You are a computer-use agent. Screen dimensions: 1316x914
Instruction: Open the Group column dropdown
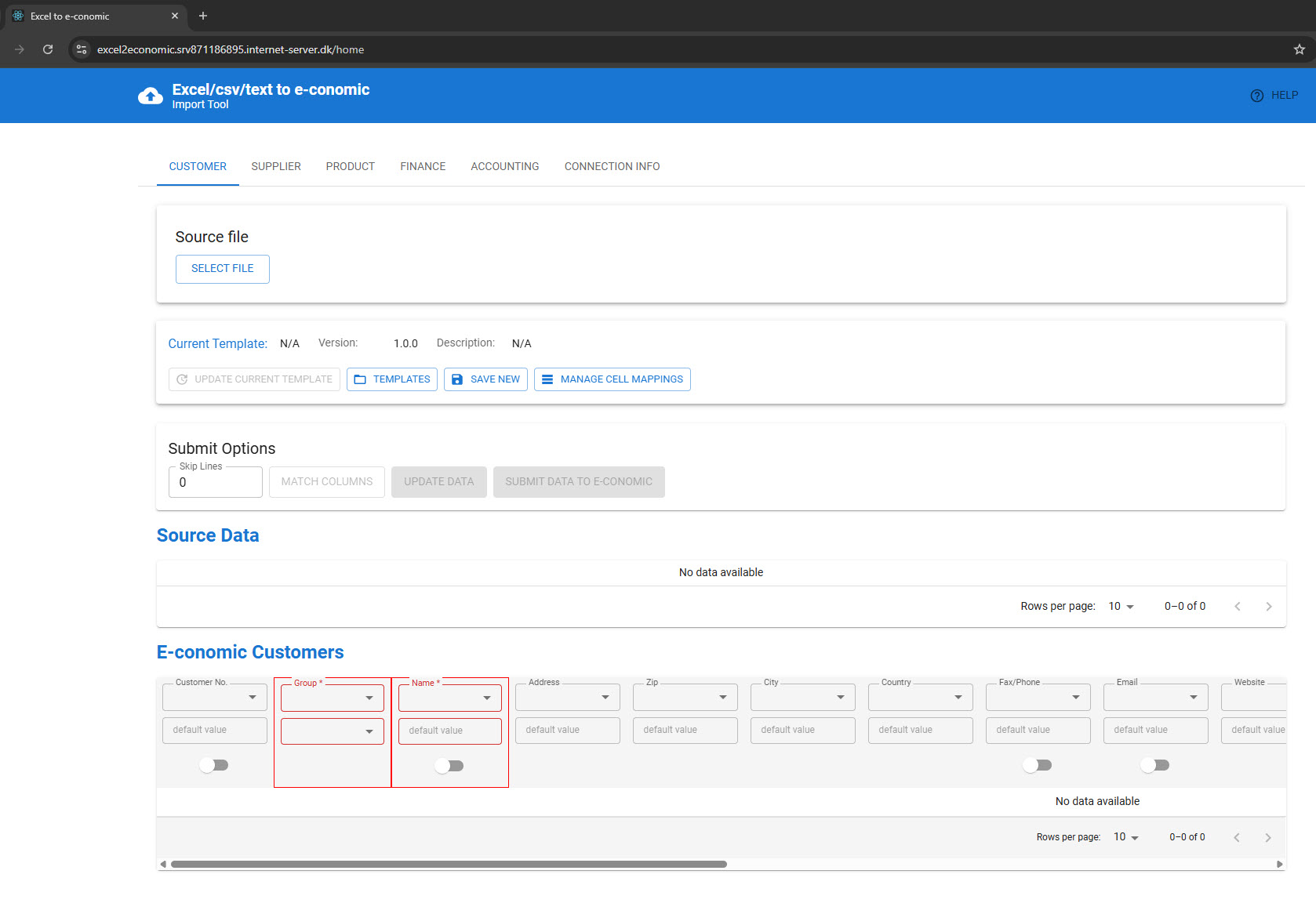point(333,698)
